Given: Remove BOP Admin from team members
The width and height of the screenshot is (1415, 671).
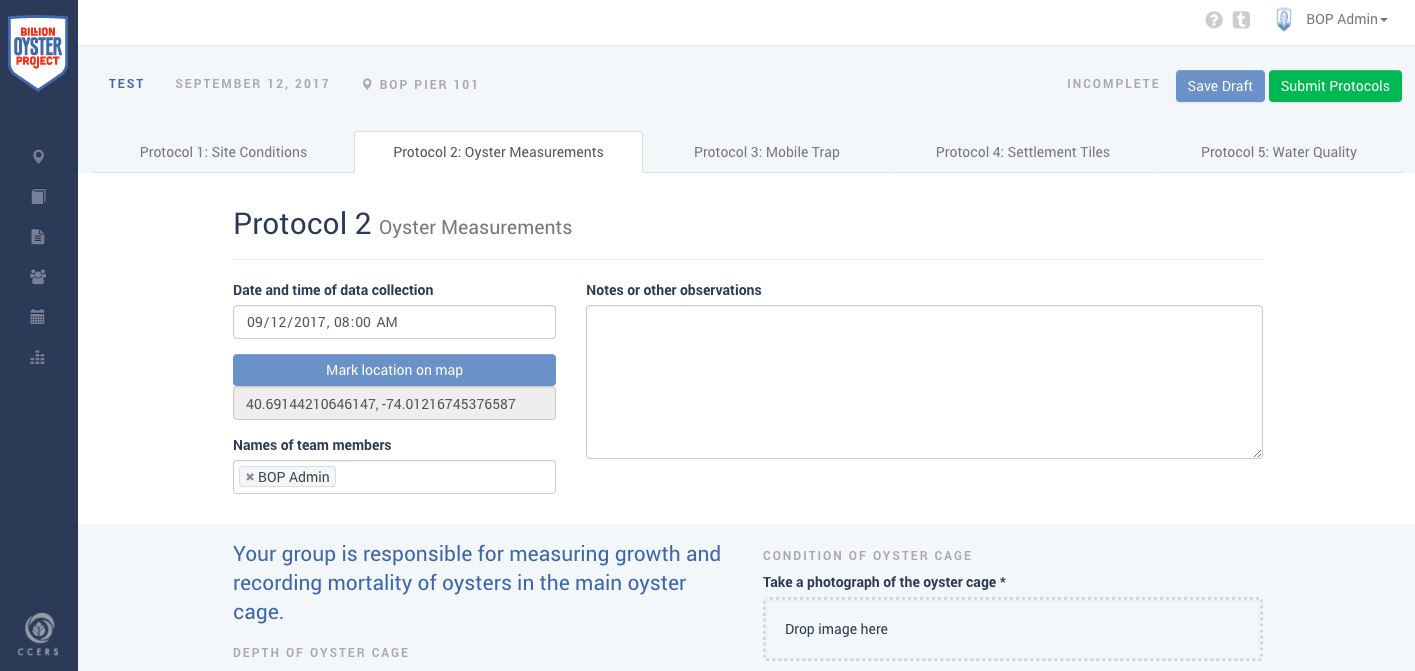Looking at the screenshot, I should [x=250, y=478].
